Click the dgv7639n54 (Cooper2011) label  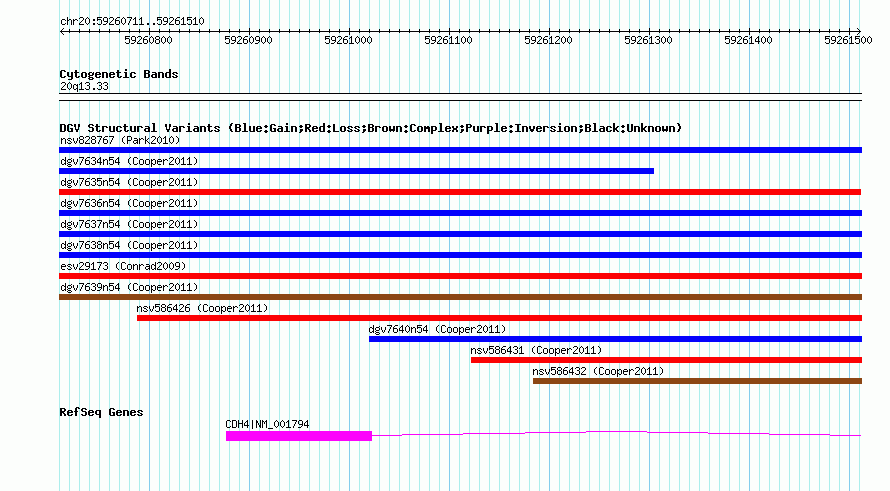coord(129,287)
